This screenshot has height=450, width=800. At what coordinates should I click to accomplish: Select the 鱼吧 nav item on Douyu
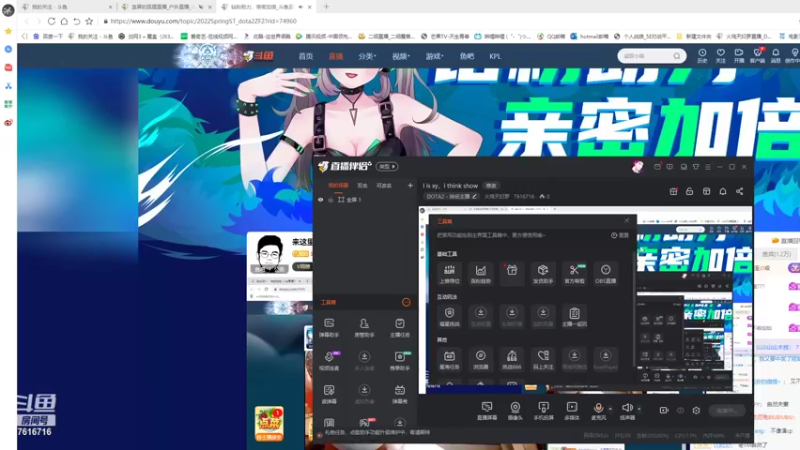click(466, 56)
